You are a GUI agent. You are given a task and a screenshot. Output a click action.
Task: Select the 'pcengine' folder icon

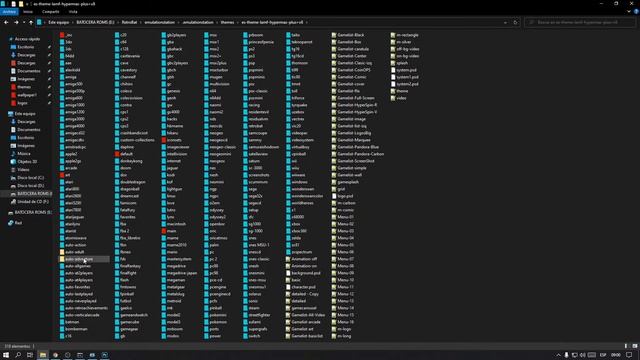[207, 287]
